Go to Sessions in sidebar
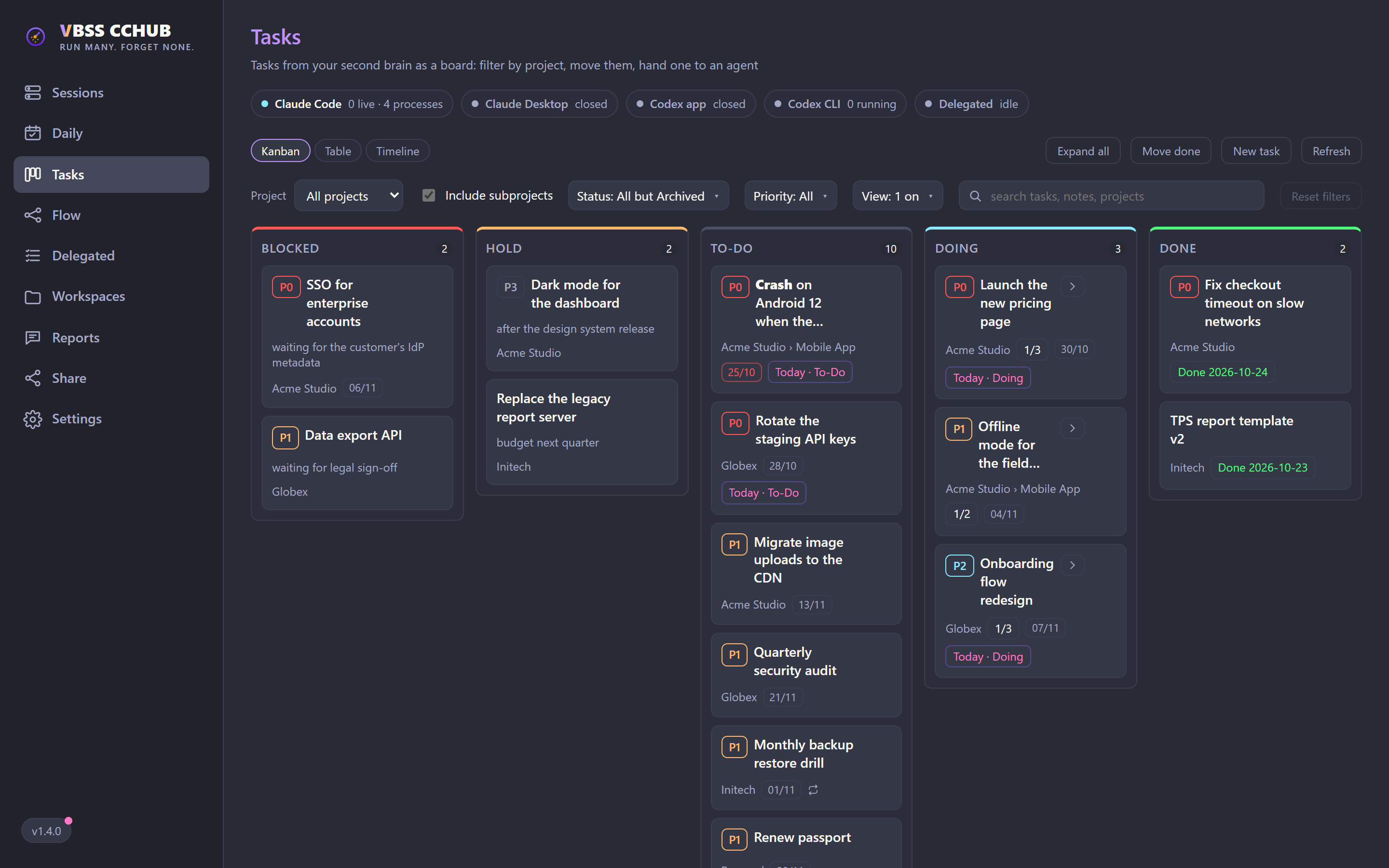1389x868 pixels. click(x=111, y=93)
